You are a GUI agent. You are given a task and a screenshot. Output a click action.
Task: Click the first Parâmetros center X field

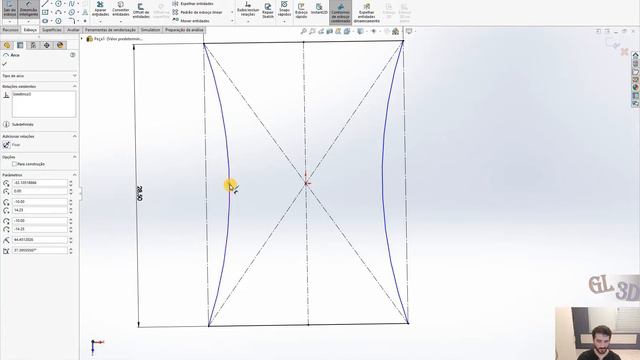[x=40, y=183]
